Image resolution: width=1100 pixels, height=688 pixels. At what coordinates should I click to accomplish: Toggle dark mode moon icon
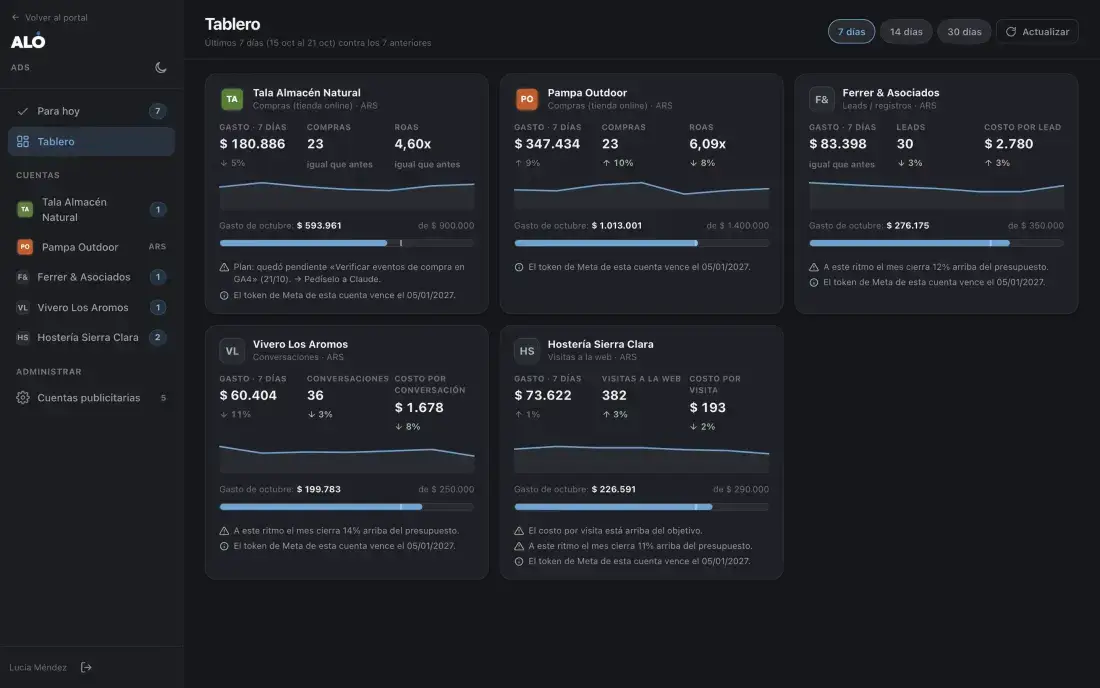pyautogui.click(x=161, y=67)
